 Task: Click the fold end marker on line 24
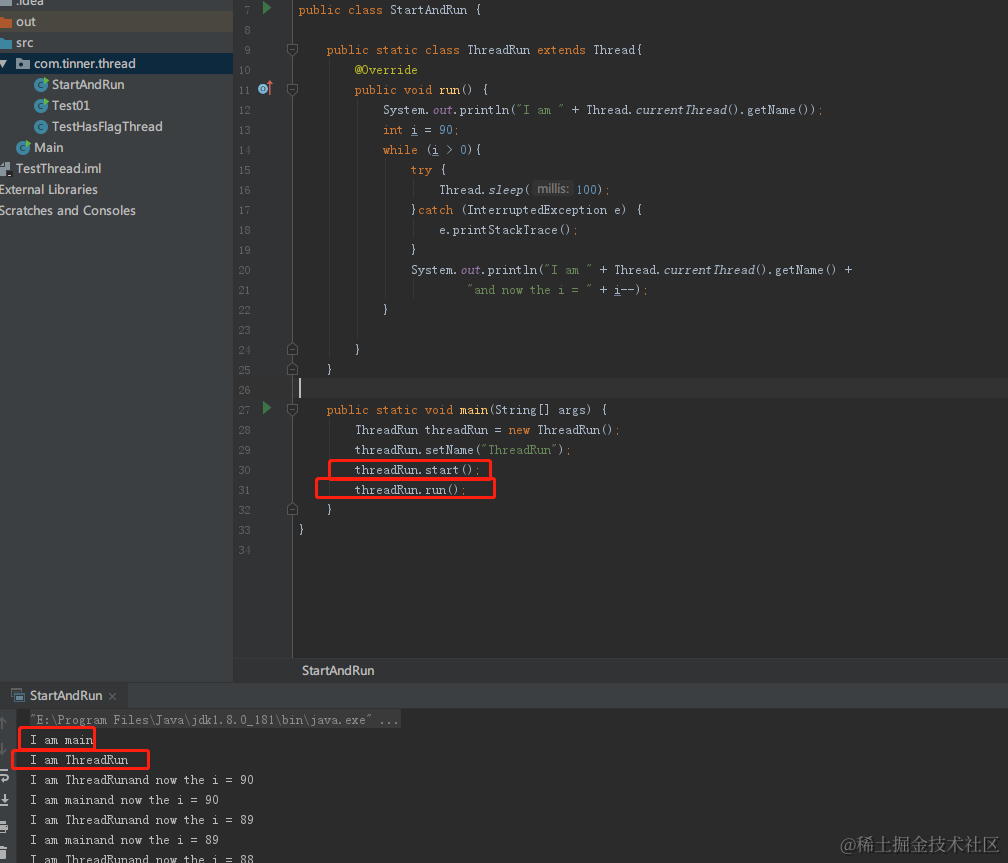(292, 349)
